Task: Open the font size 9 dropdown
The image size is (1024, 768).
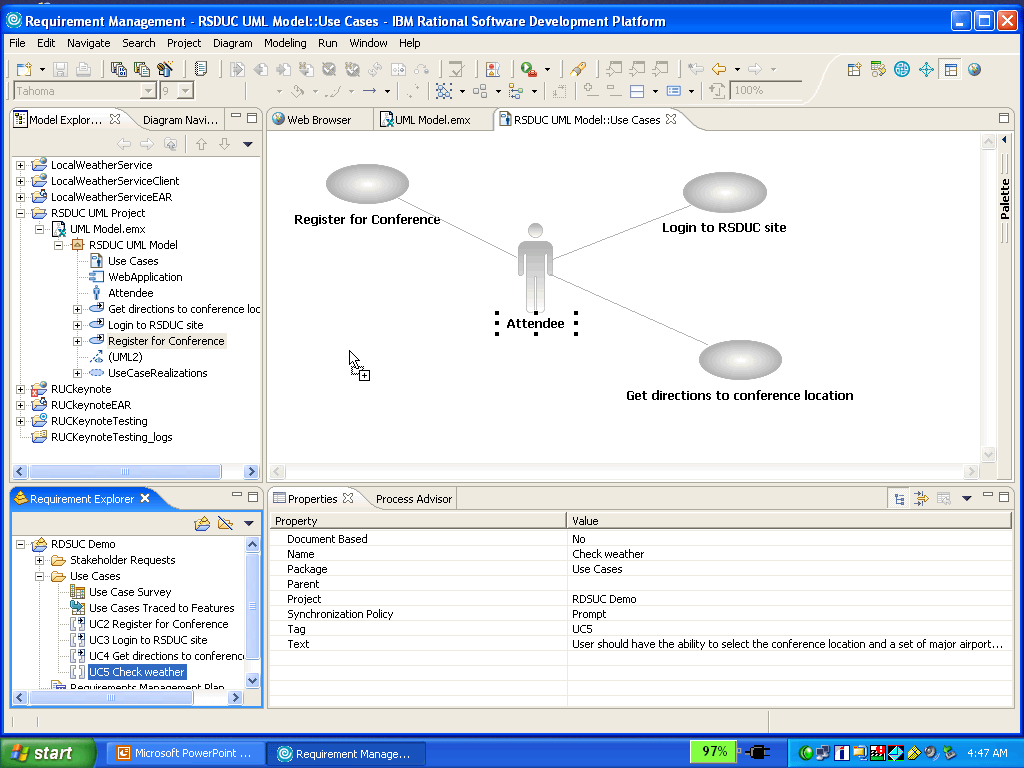Action: (x=186, y=91)
